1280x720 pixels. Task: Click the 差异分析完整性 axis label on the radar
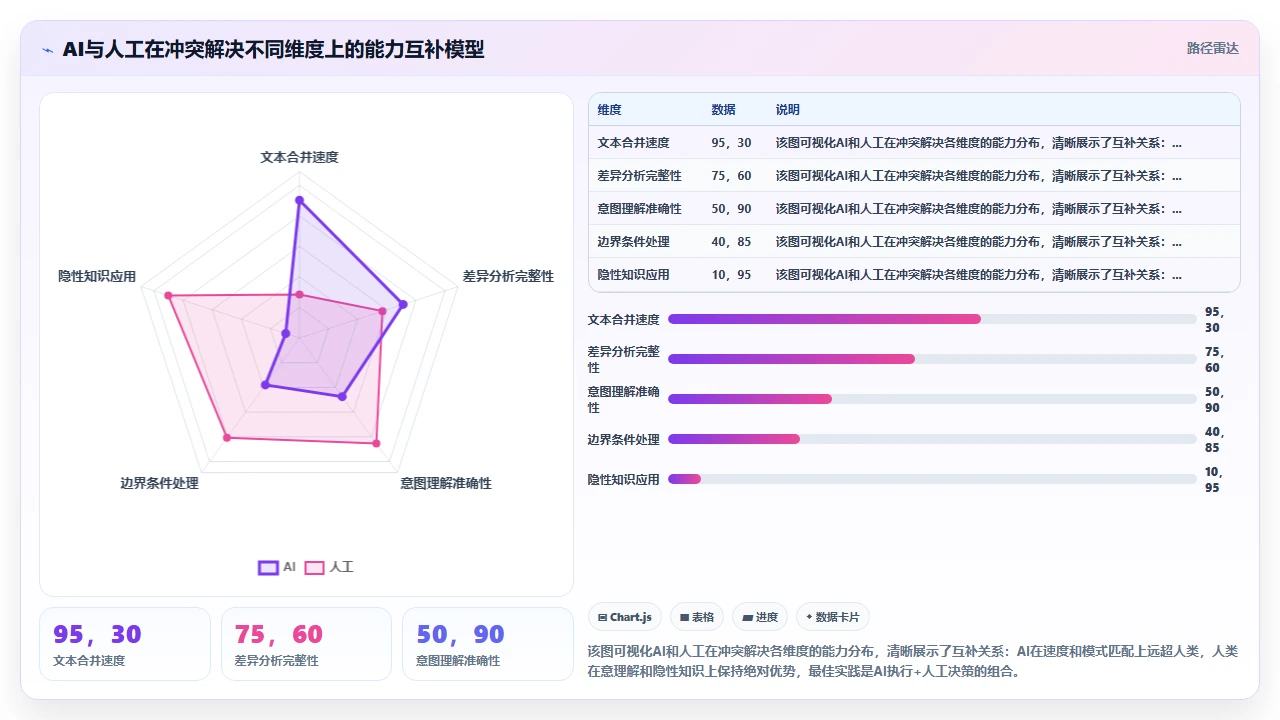tap(508, 276)
